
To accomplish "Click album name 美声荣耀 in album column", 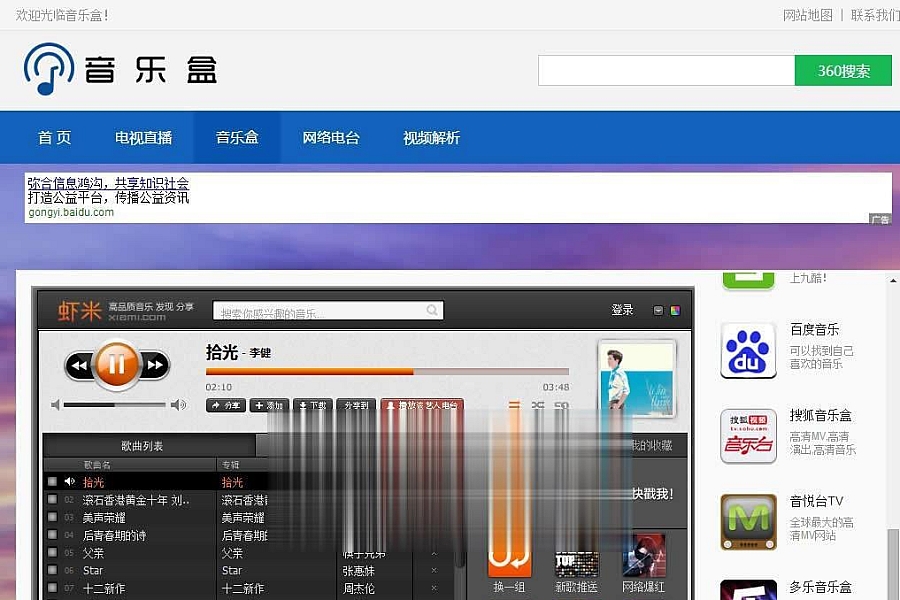I will tap(243, 518).
